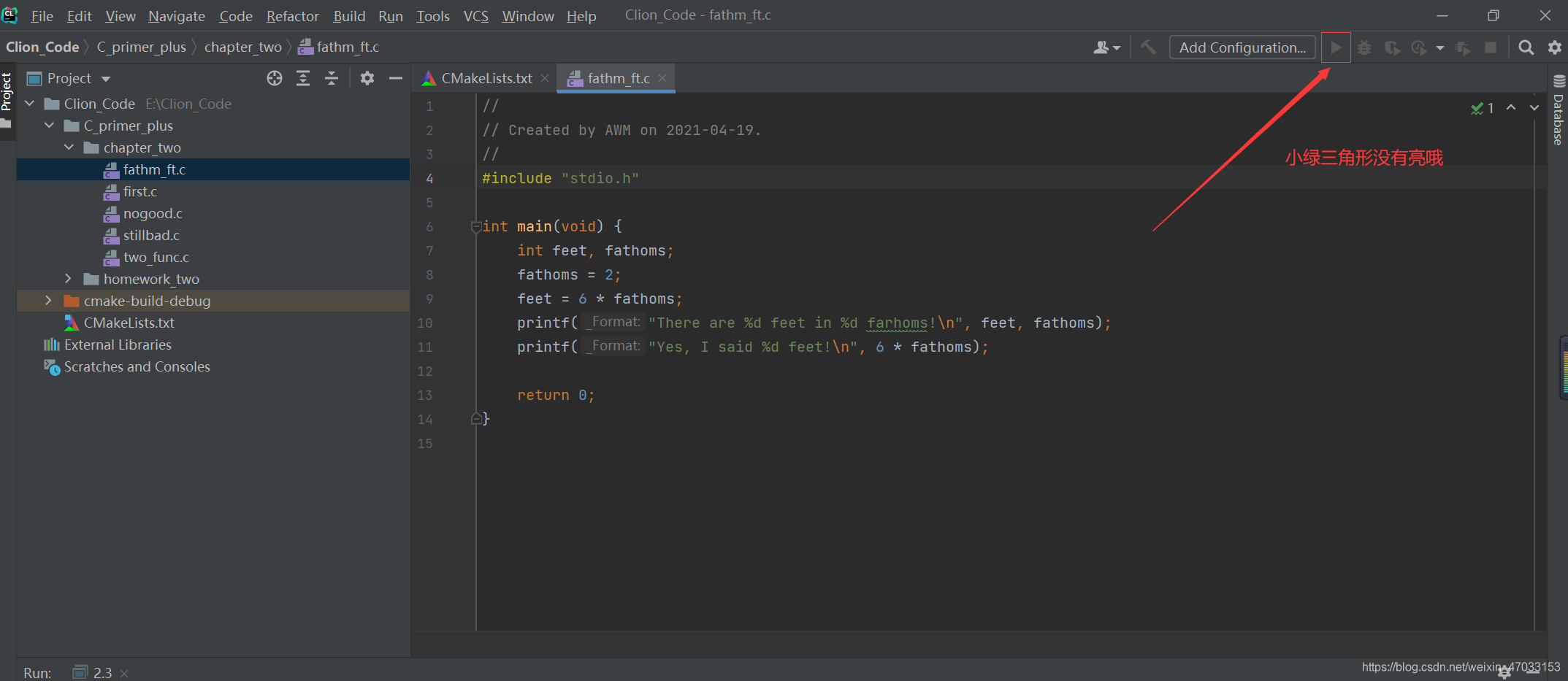The width and height of the screenshot is (1568, 681).
Task: Open the profiler dropdown arrow
Action: click(x=1439, y=48)
